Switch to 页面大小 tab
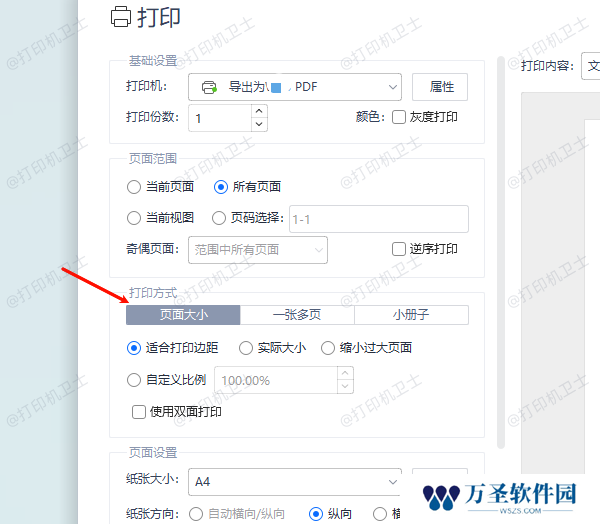 183,315
